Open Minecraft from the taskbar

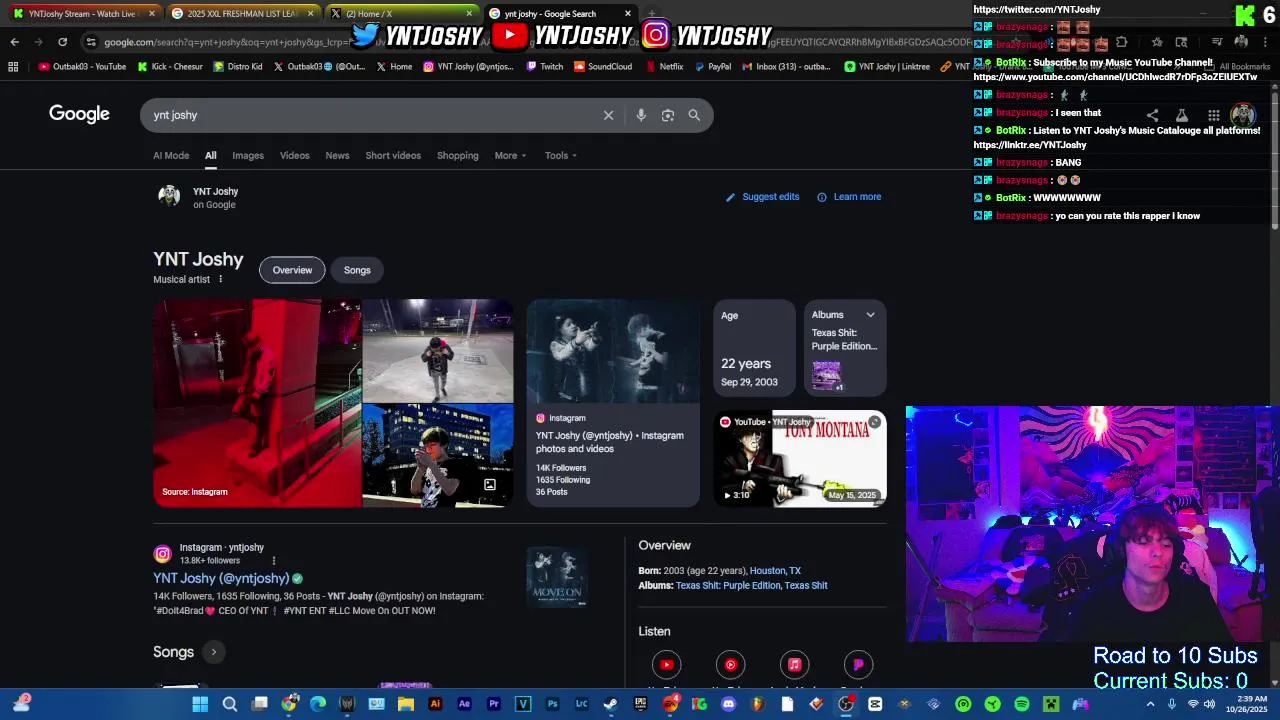click(1051, 704)
